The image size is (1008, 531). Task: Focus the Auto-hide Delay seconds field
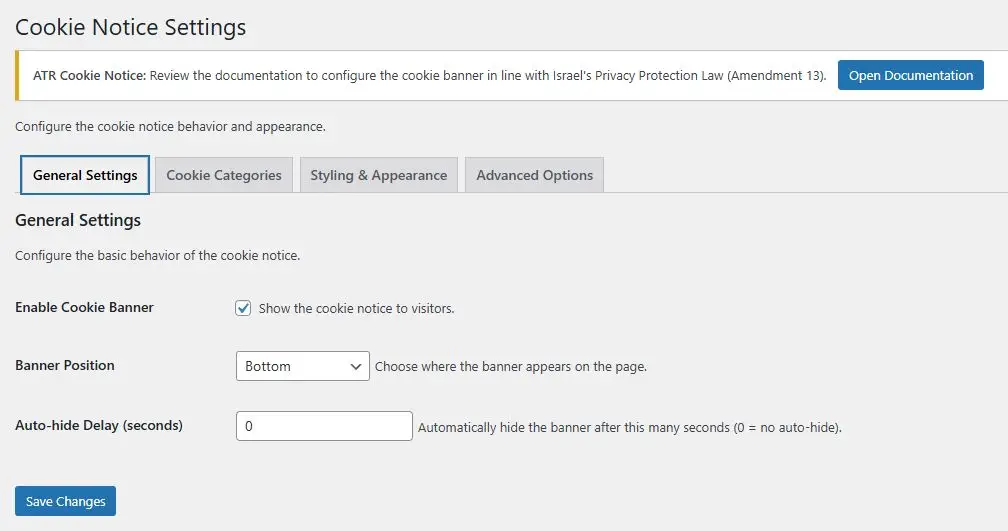324,426
